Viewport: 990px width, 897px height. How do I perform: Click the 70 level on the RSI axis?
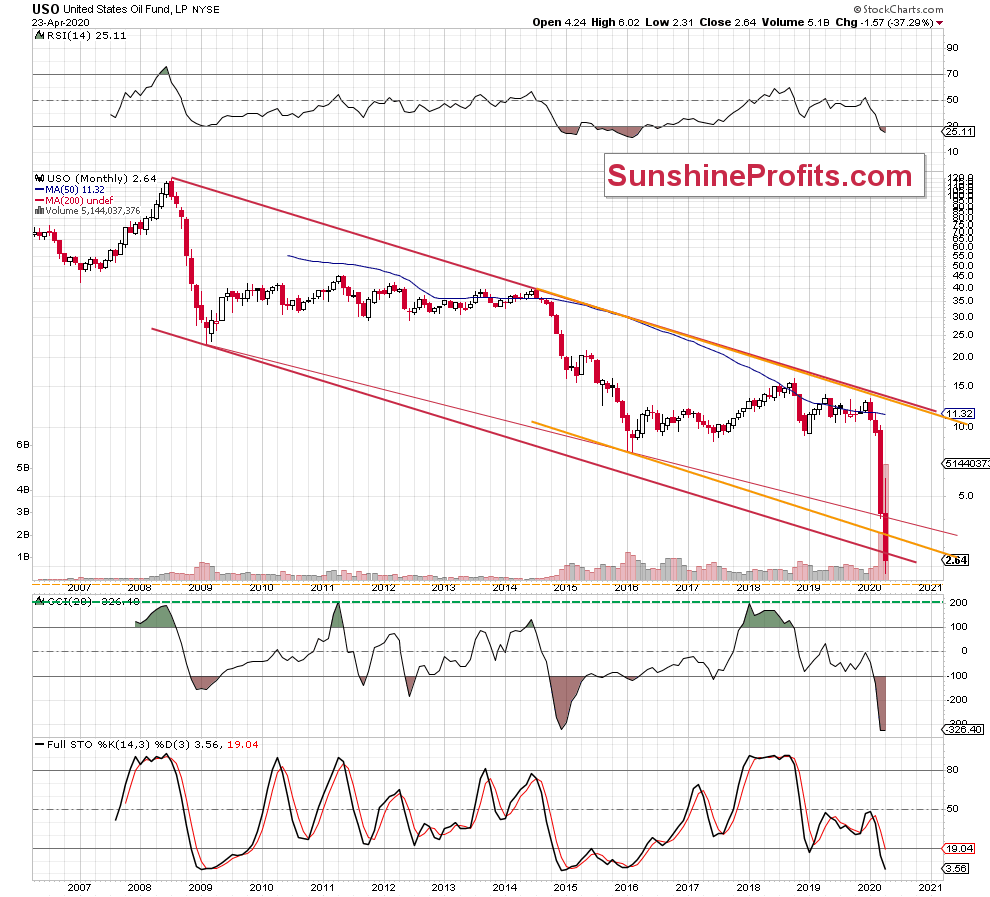click(x=952, y=74)
